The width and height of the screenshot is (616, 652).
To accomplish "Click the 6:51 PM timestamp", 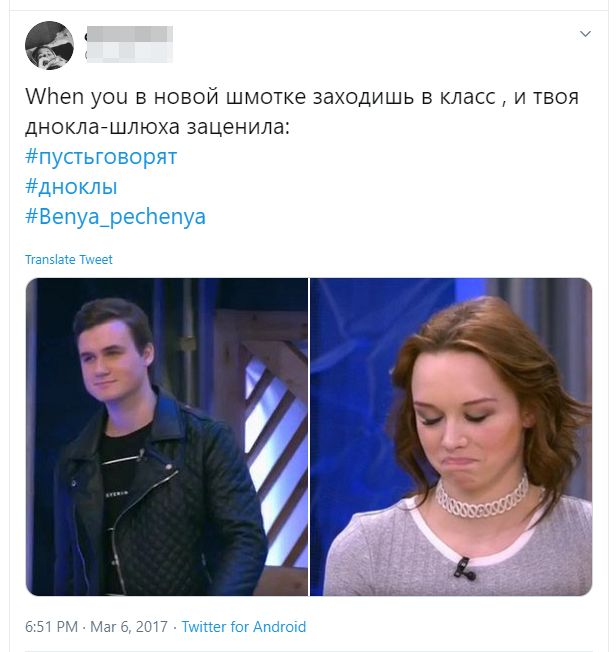I will pyautogui.click(x=52, y=627).
